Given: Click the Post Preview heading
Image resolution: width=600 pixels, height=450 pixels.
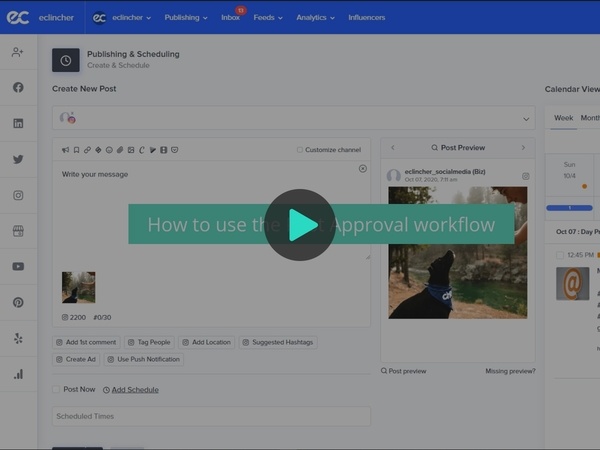Looking at the screenshot, I should tap(458, 148).
